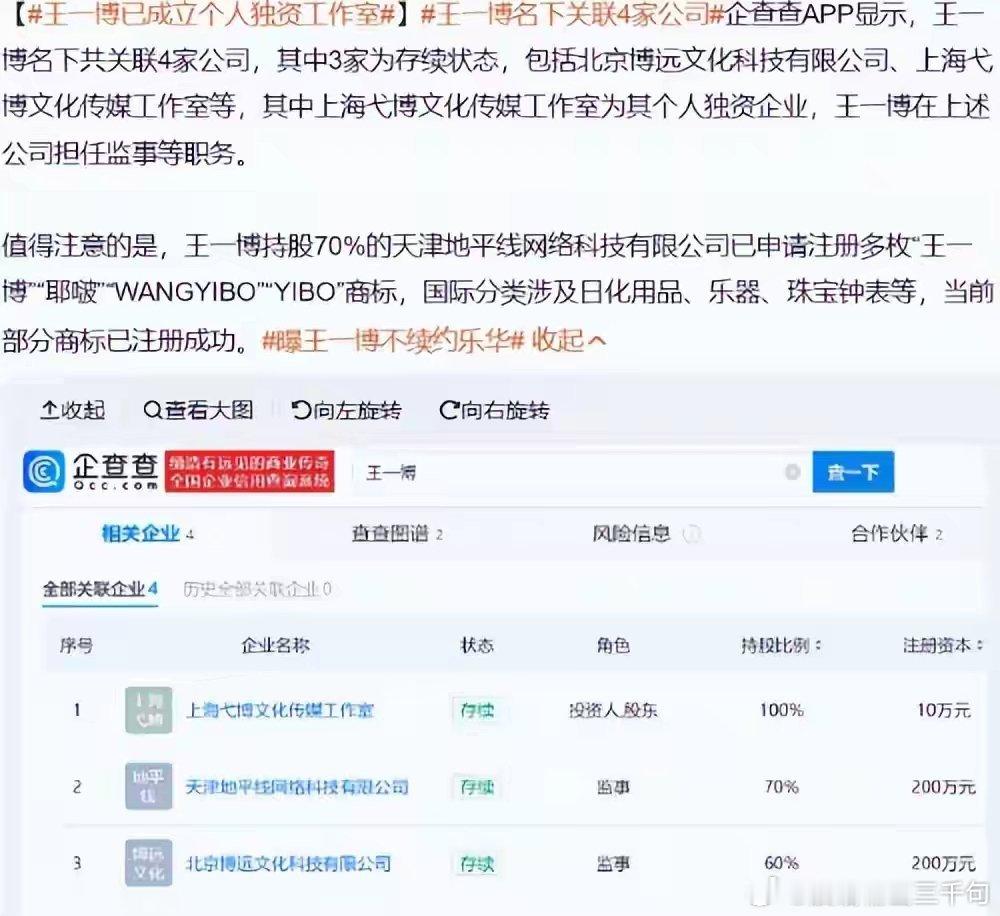Viewport: 1000px width, 916px height.
Task: Click 200万元 capital in 北京博远 row
Action: pos(943,863)
